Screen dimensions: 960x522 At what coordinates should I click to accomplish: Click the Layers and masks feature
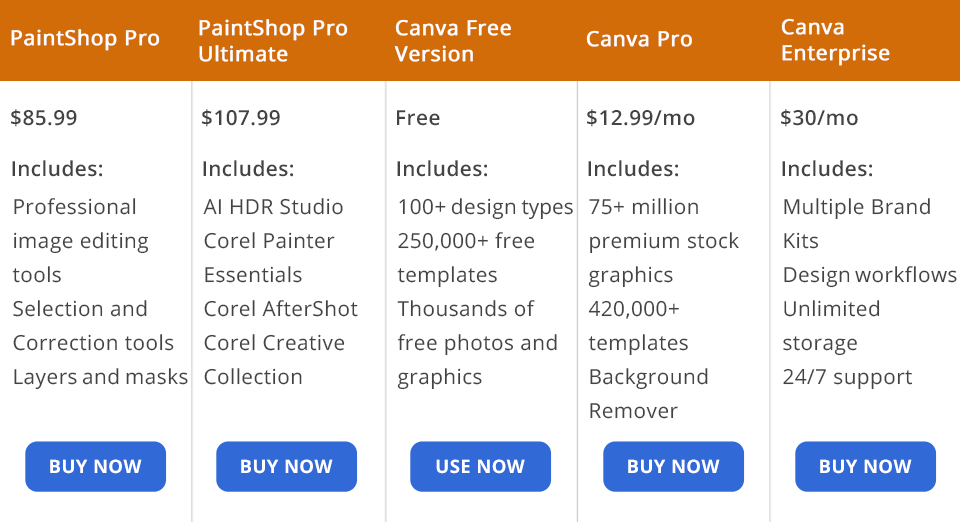tap(100, 377)
